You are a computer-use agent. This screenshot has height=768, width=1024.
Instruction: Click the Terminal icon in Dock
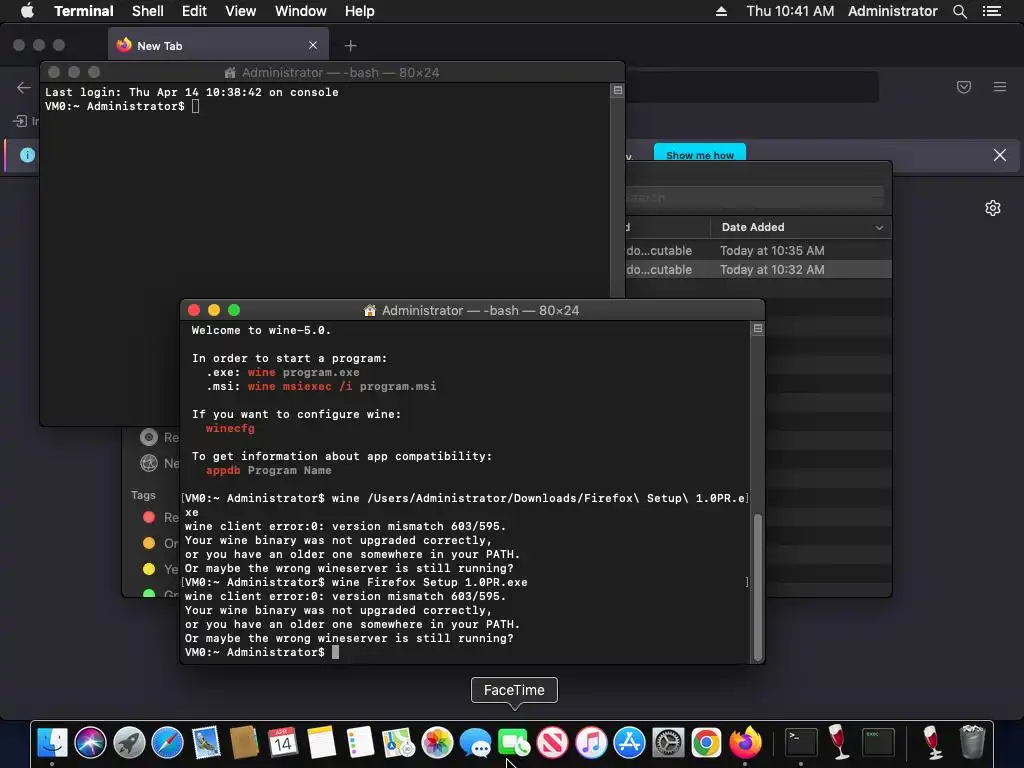point(801,743)
